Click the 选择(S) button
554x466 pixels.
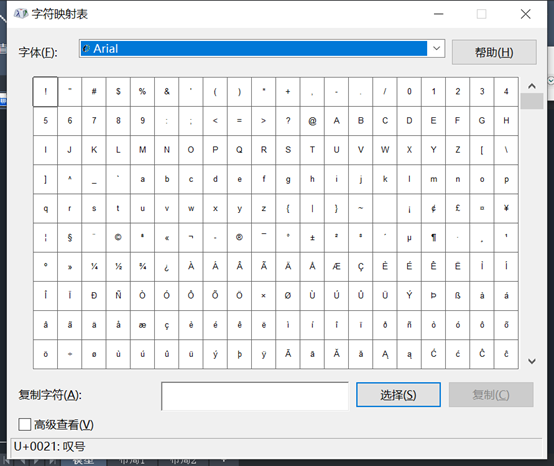(398, 395)
